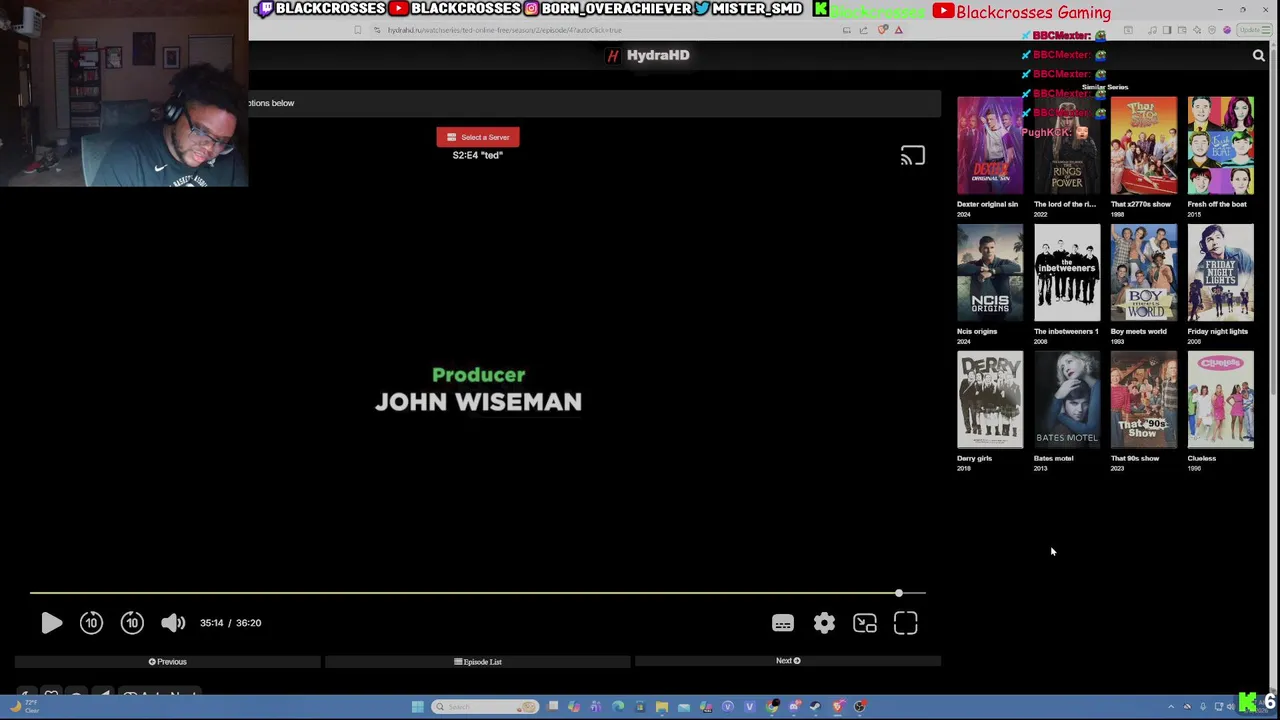
Task: Cast video using the Chromecast icon
Action: click(912, 156)
